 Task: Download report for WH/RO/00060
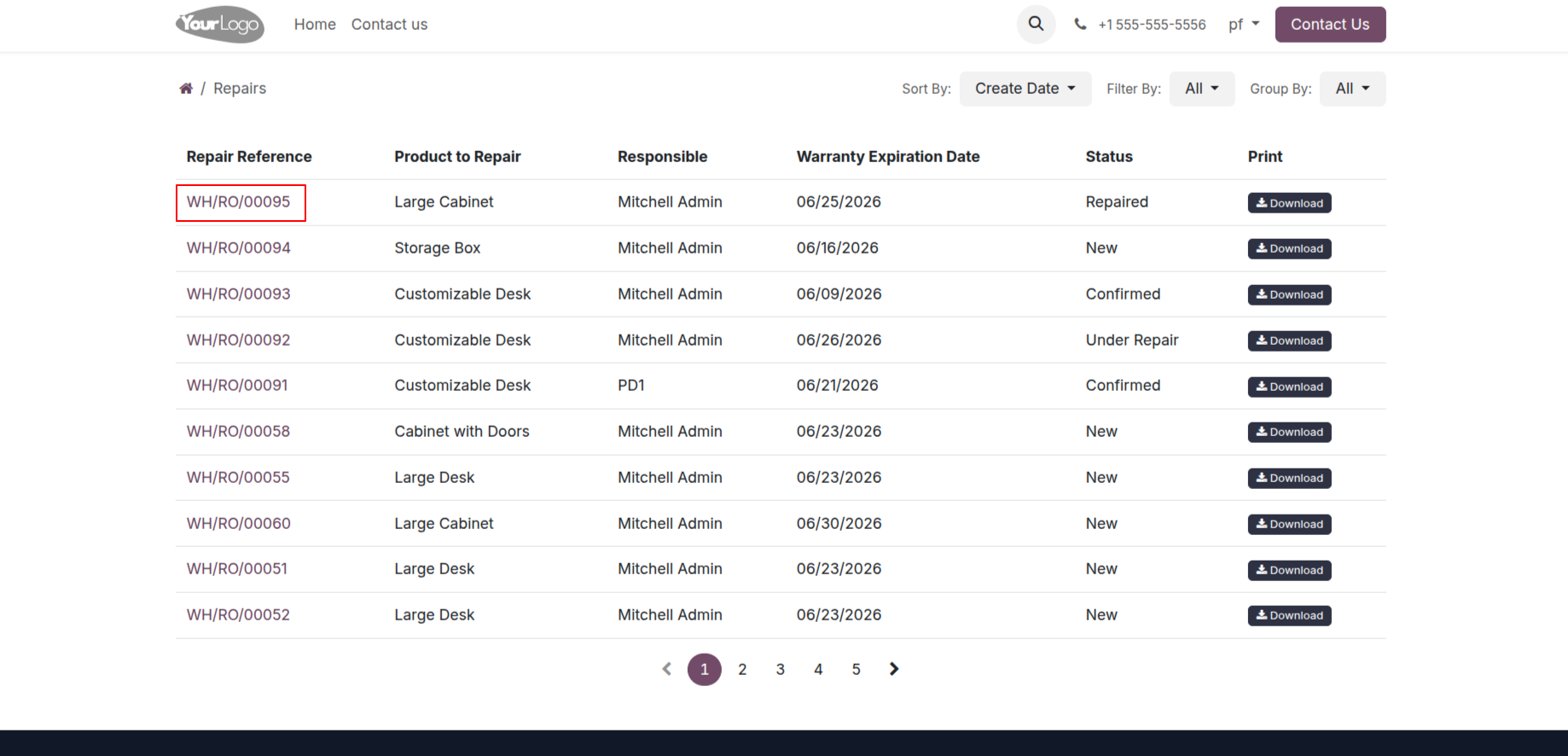(1289, 524)
